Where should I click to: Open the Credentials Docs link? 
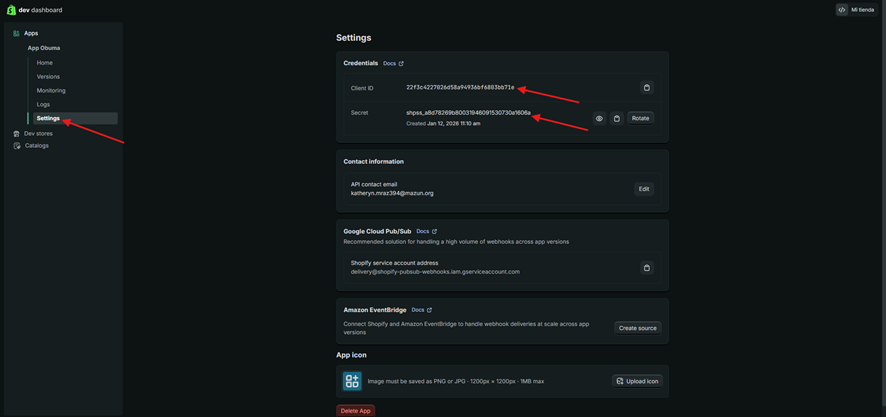coord(393,63)
